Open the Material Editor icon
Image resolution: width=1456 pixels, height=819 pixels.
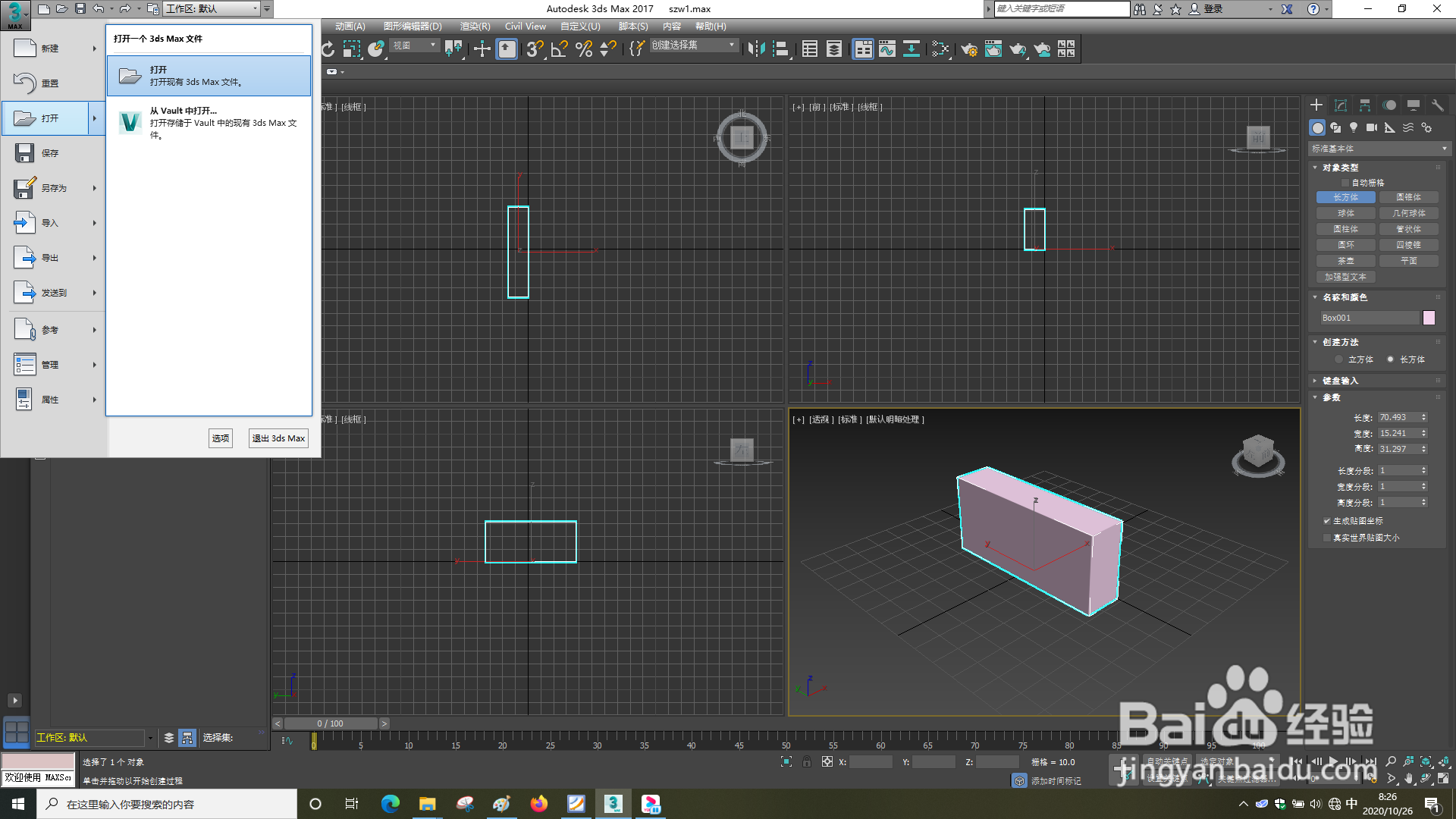tap(993, 49)
